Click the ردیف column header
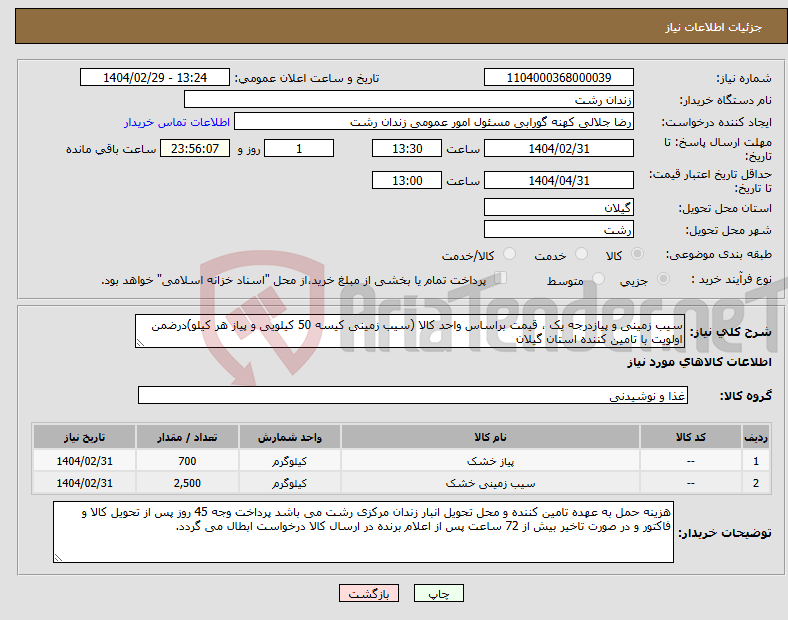This screenshot has width=788, height=620. pyautogui.click(x=756, y=437)
